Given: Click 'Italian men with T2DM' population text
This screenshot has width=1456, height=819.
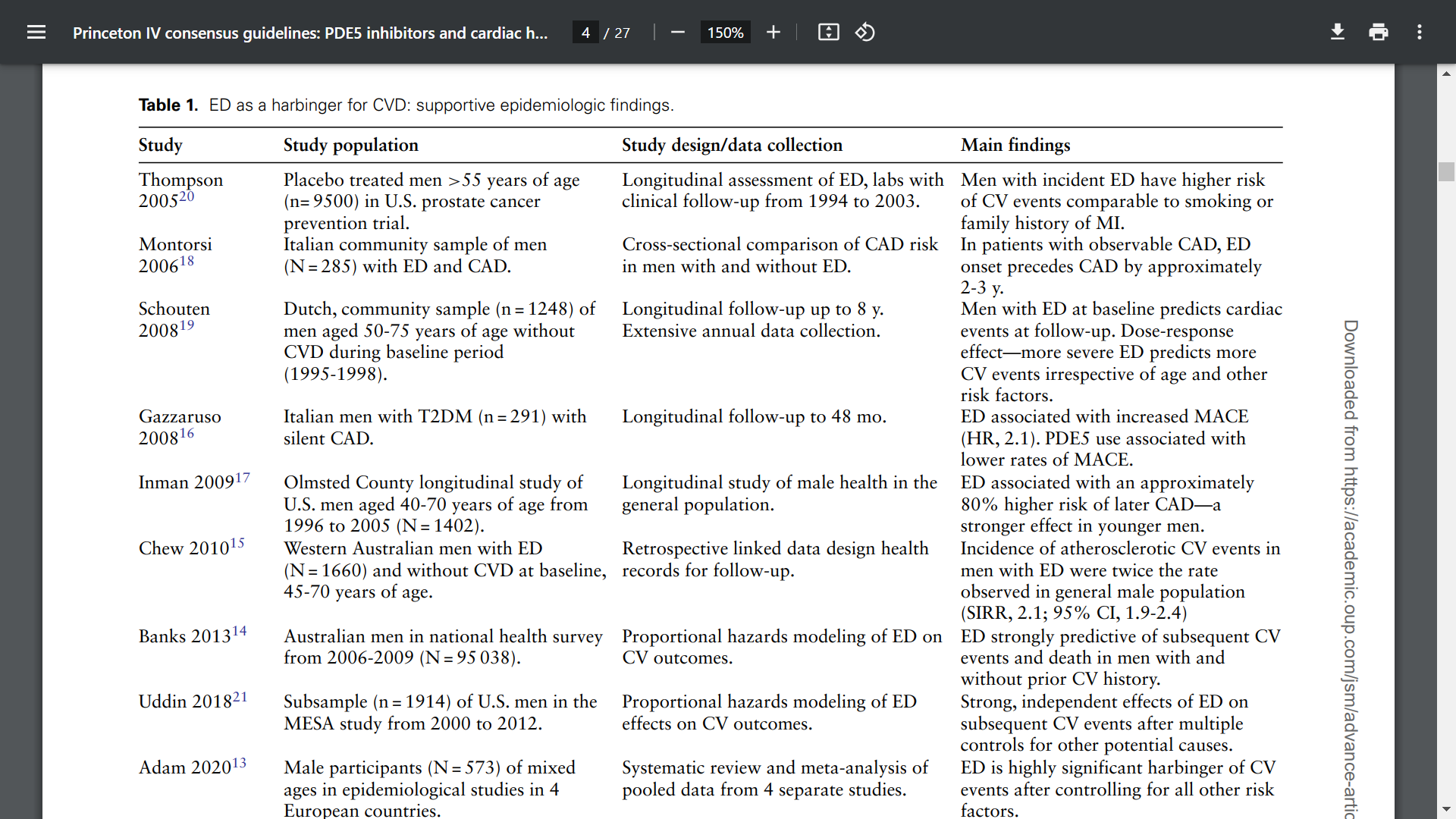Looking at the screenshot, I should pos(378,417).
